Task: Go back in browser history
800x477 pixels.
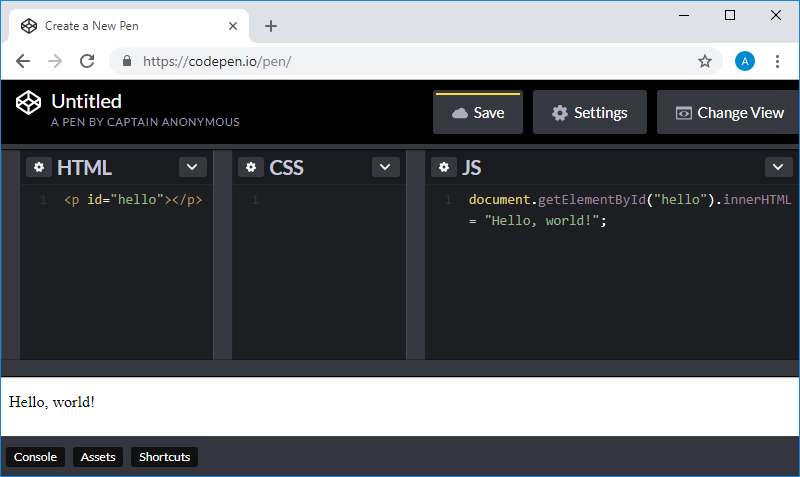Action: pyautogui.click(x=23, y=61)
